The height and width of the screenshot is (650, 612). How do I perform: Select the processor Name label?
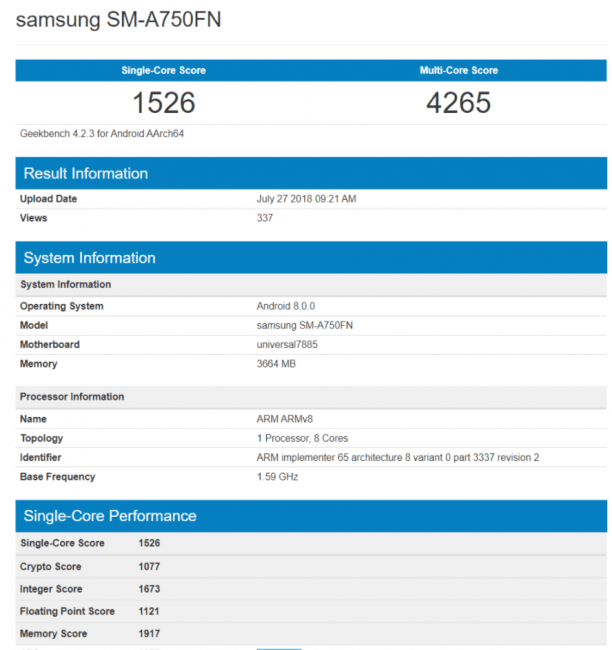coord(33,419)
